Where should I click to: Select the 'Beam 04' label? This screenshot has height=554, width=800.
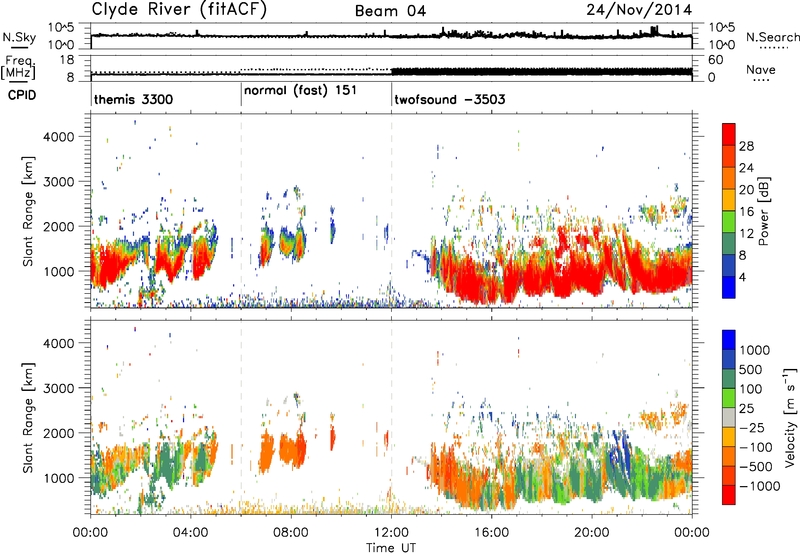pyautogui.click(x=390, y=11)
